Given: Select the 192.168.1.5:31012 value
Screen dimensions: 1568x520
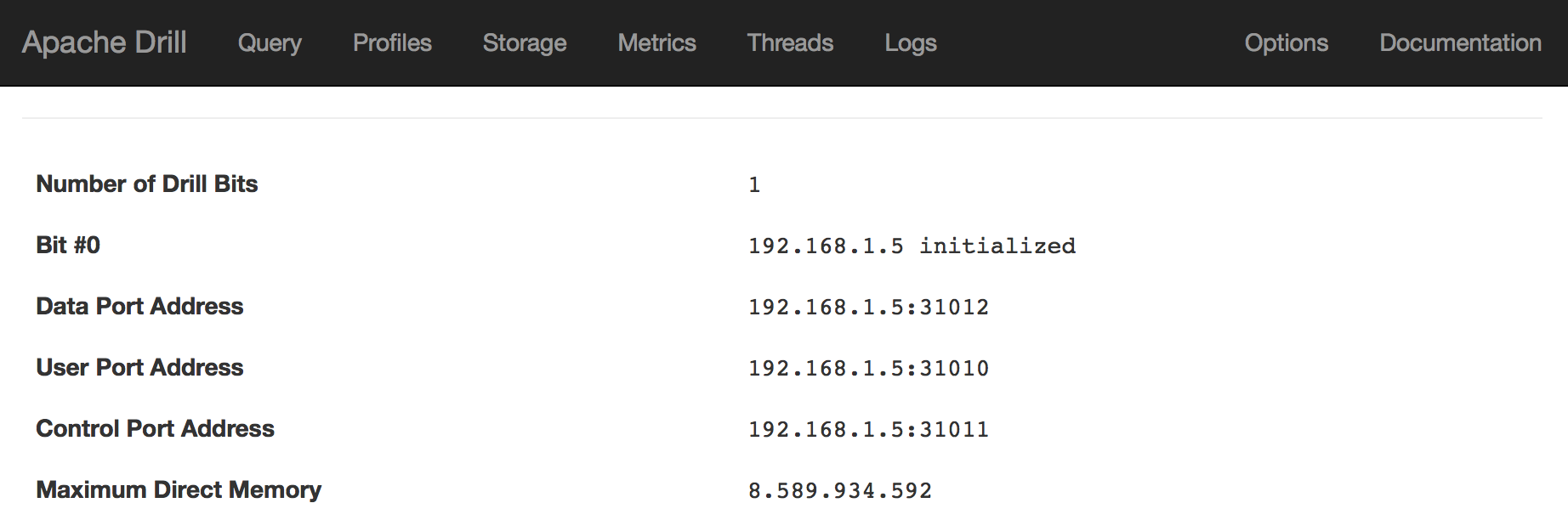Looking at the screenshot, I should pos(868,307).
